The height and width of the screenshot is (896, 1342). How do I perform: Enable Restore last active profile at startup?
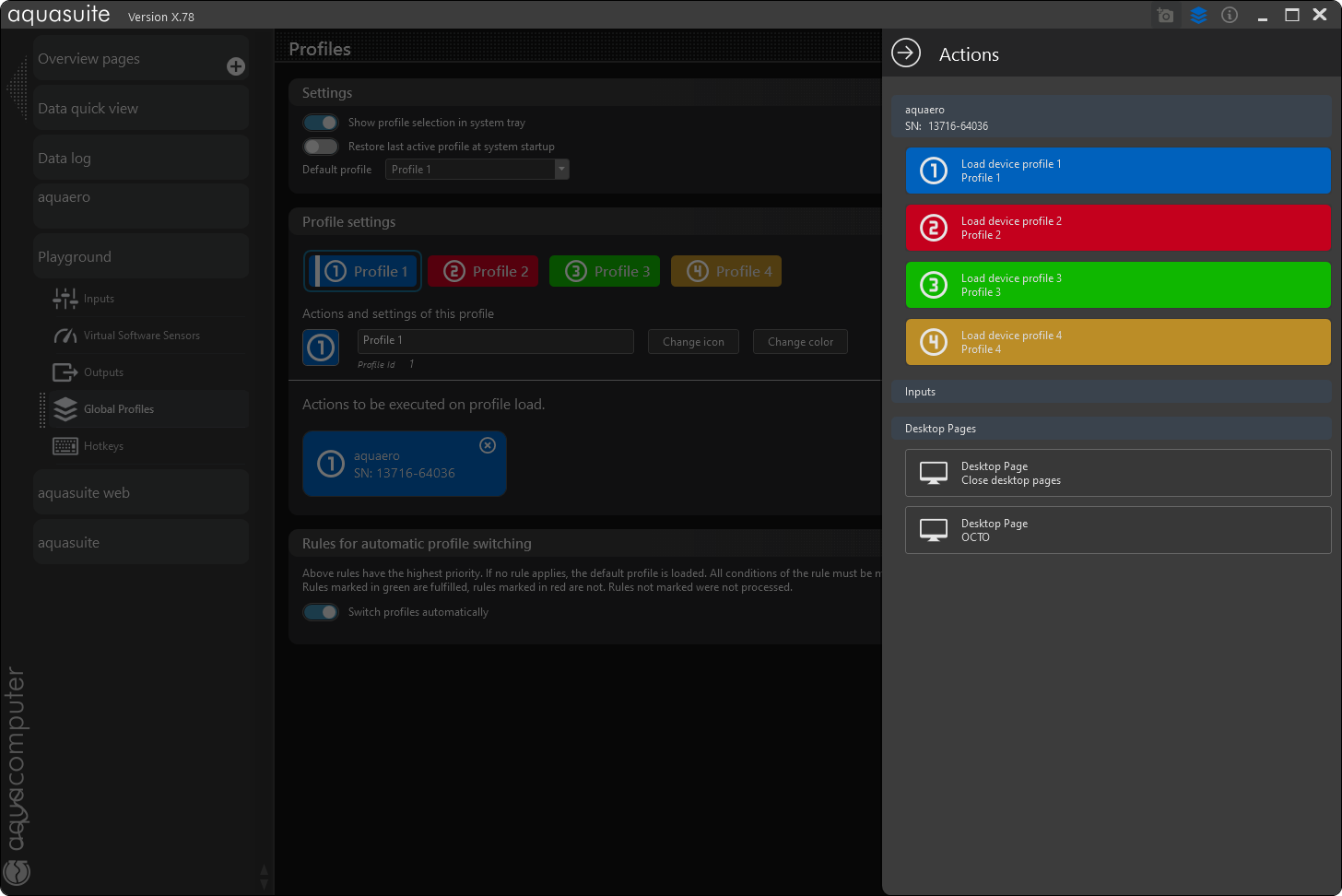click(321, 147)
